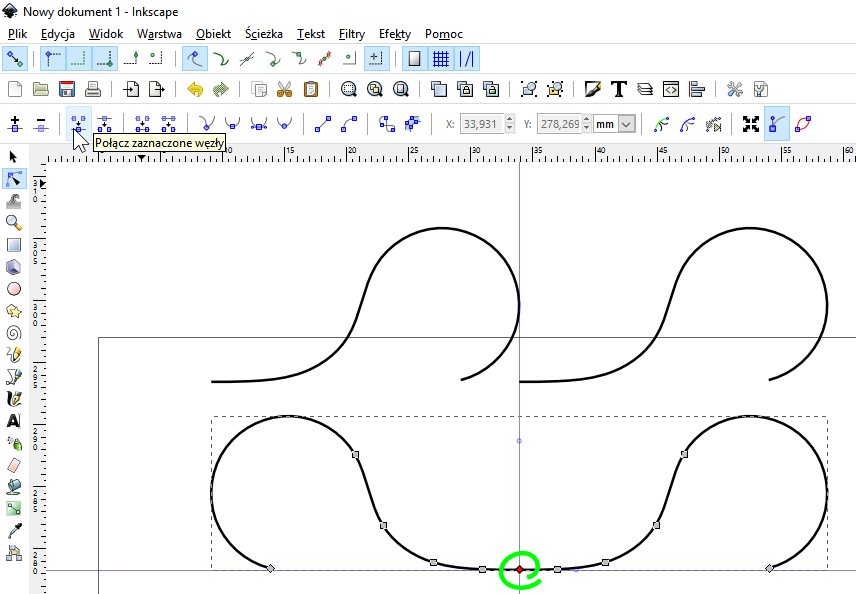
Task: Make selected nodes smooth
Action: [232, 124]
